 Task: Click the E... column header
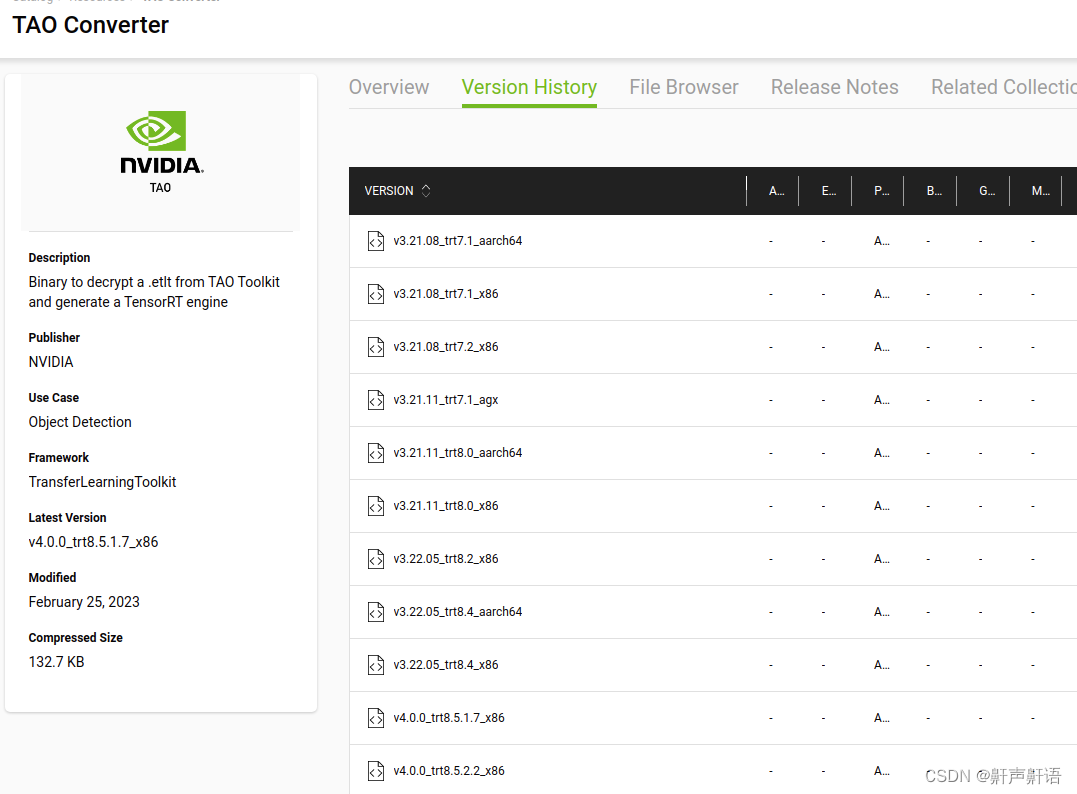tap(828, 191)
